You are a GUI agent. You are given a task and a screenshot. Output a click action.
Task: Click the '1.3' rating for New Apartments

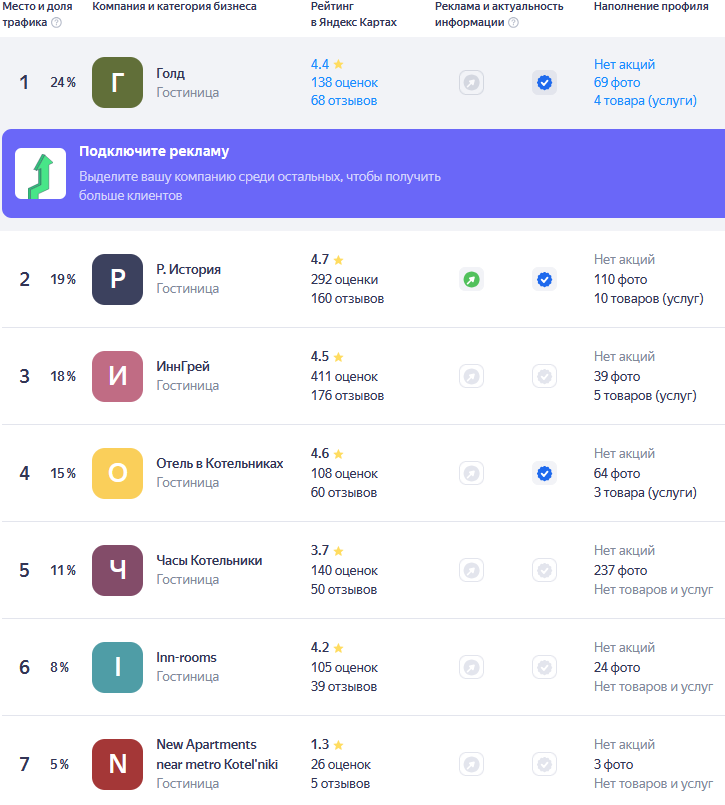(x=320, y=744)
